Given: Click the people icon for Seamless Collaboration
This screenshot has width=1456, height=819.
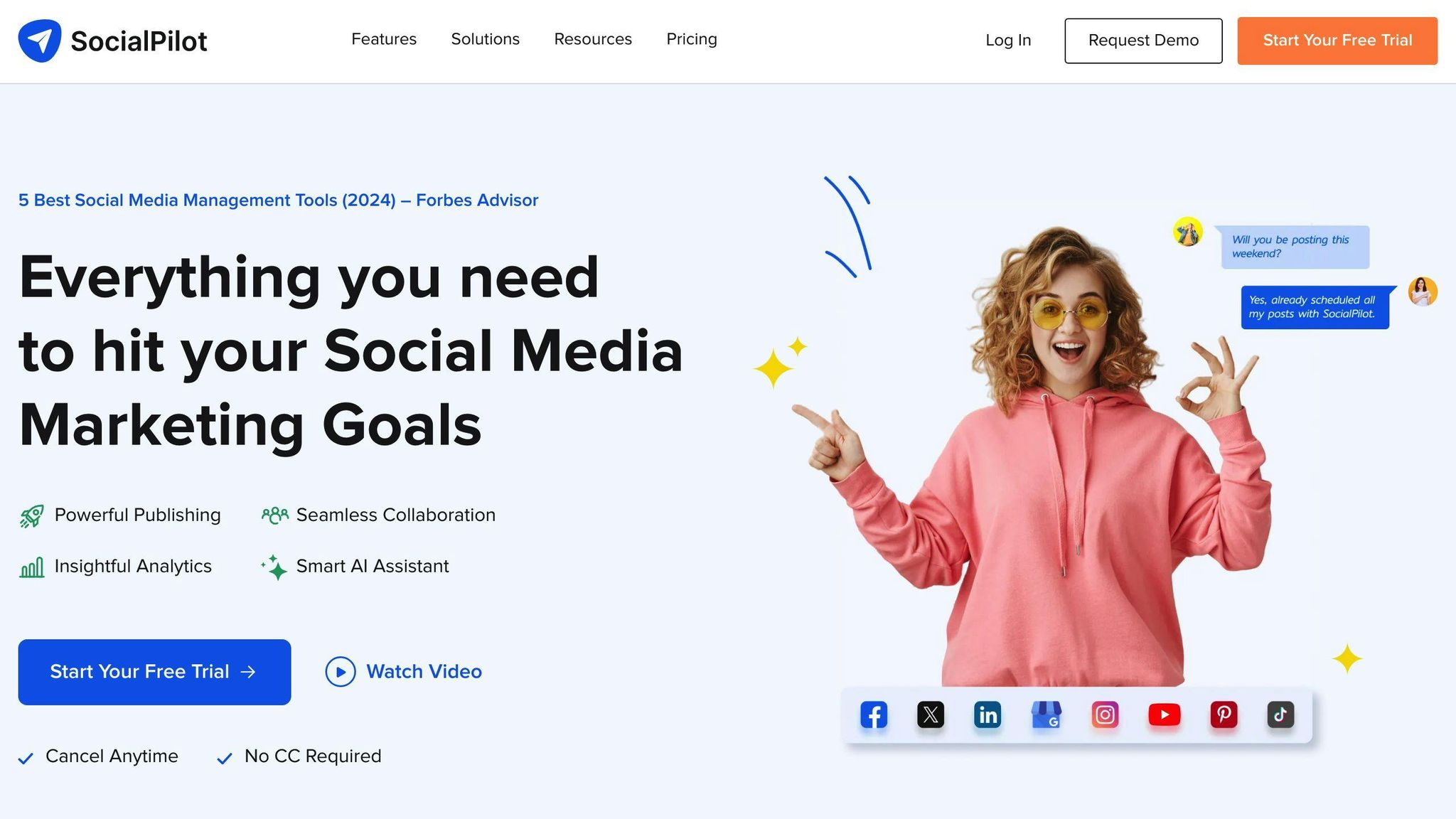Looking at the screenshot, I should point(274,515).
